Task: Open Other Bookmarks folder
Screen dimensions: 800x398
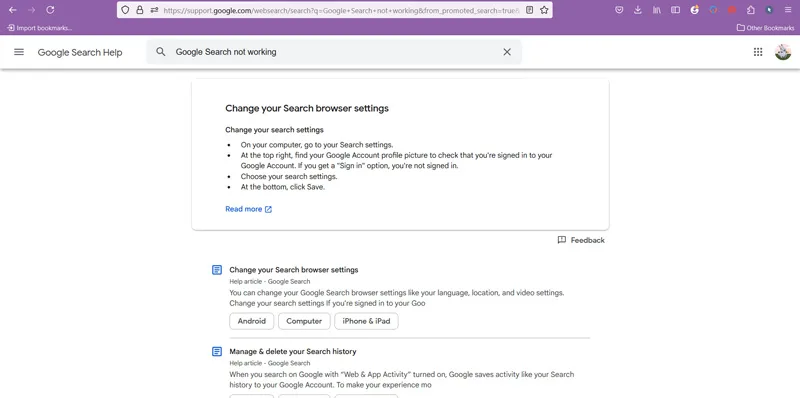Action: click(765, 28)
